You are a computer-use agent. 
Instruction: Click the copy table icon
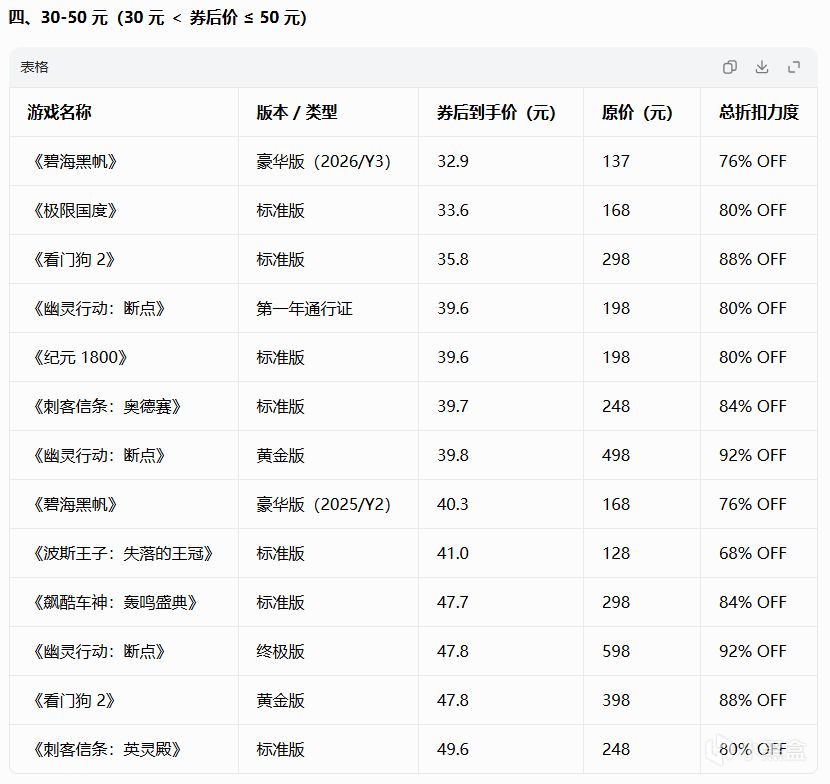click(729, 67)
